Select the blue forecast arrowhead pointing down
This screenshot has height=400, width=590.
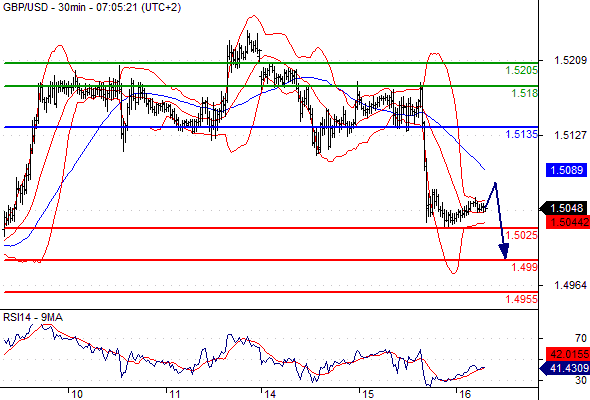[504, 251]
